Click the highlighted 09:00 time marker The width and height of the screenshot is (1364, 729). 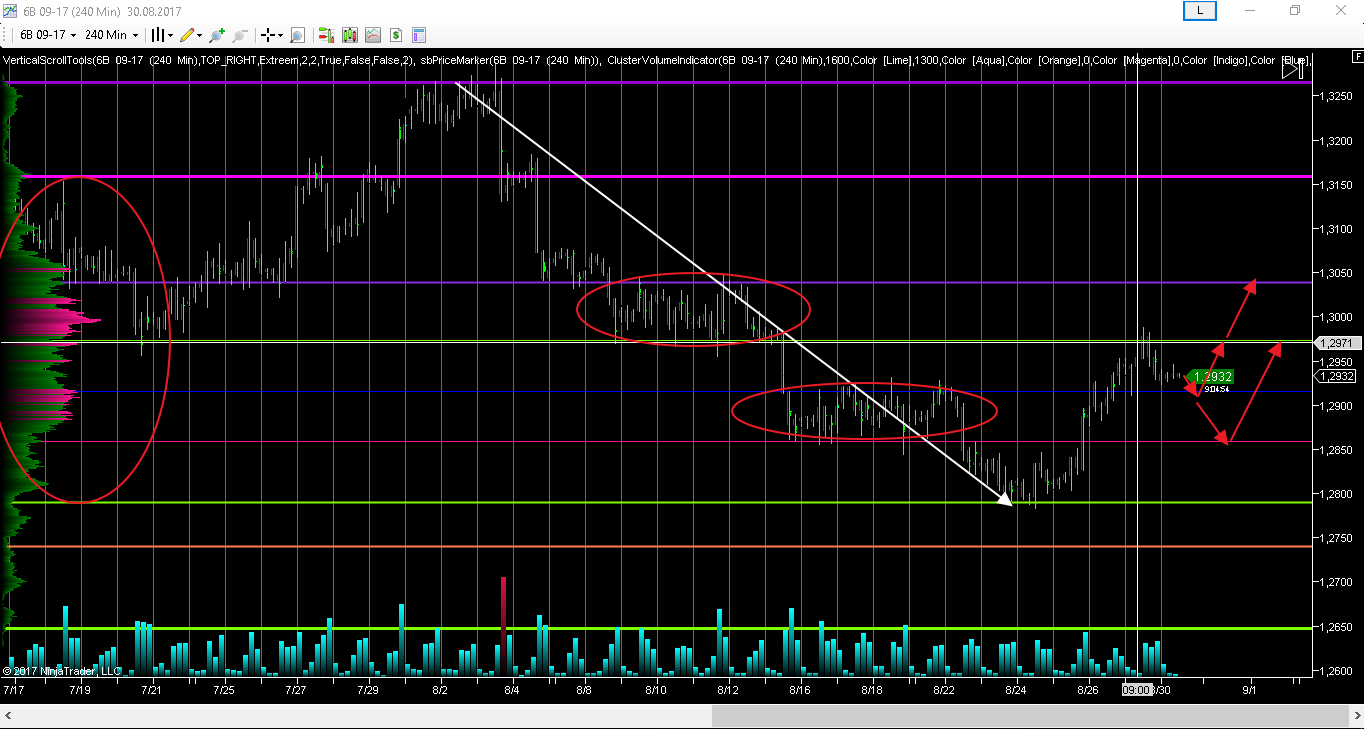(1135, 690)
